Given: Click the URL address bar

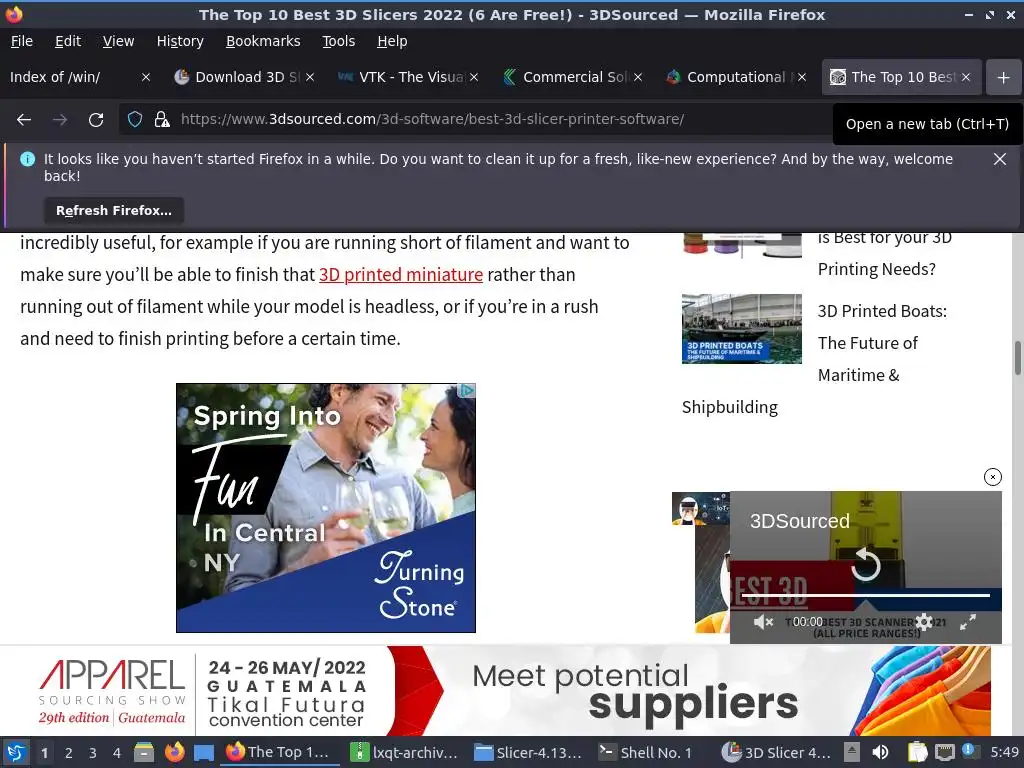Looking at the screenshot, I should (x=473, y=120).
